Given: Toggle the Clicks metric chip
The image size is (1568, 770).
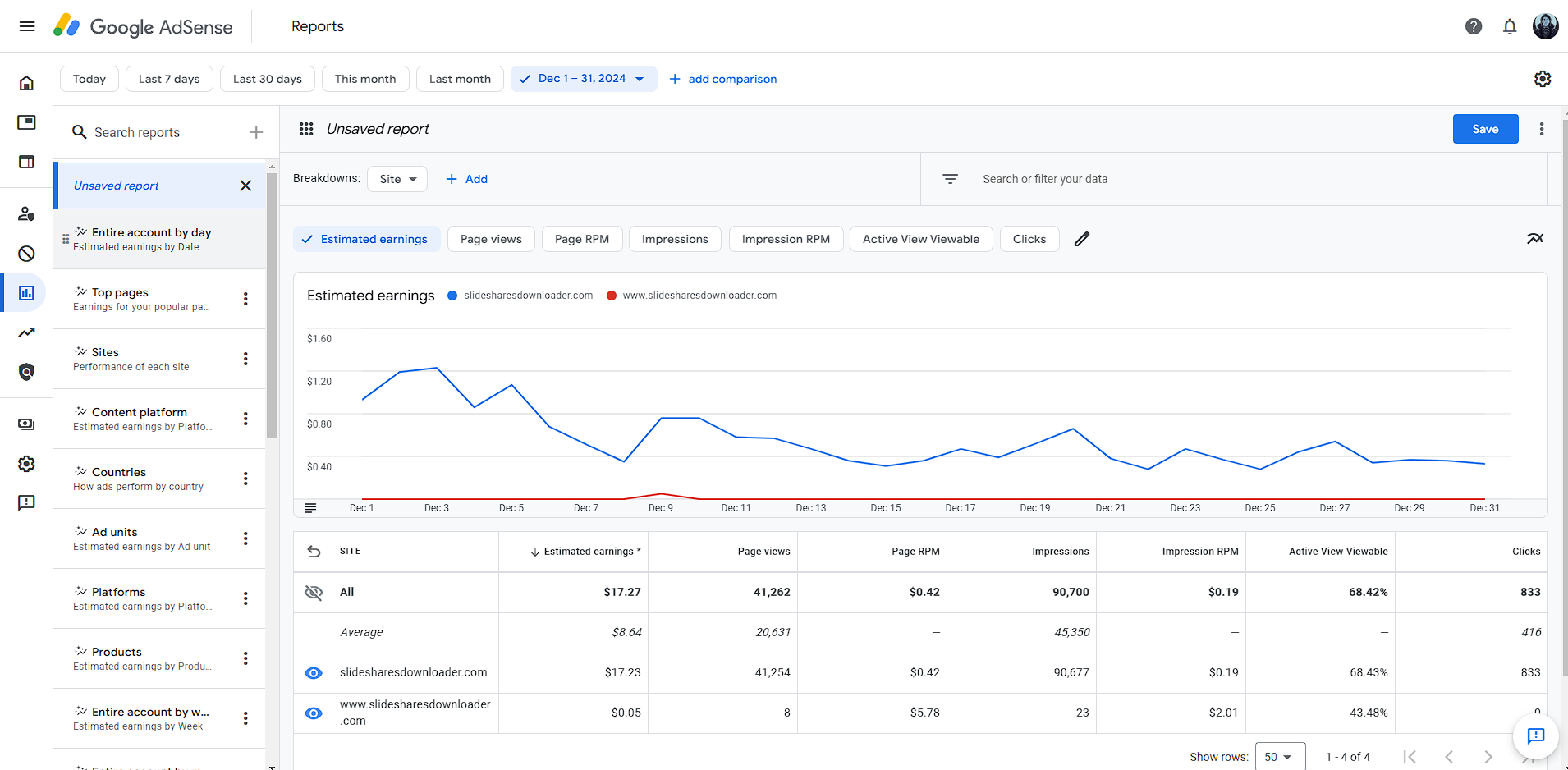Looking at the screenshot, I should [x=1029, y=239].
